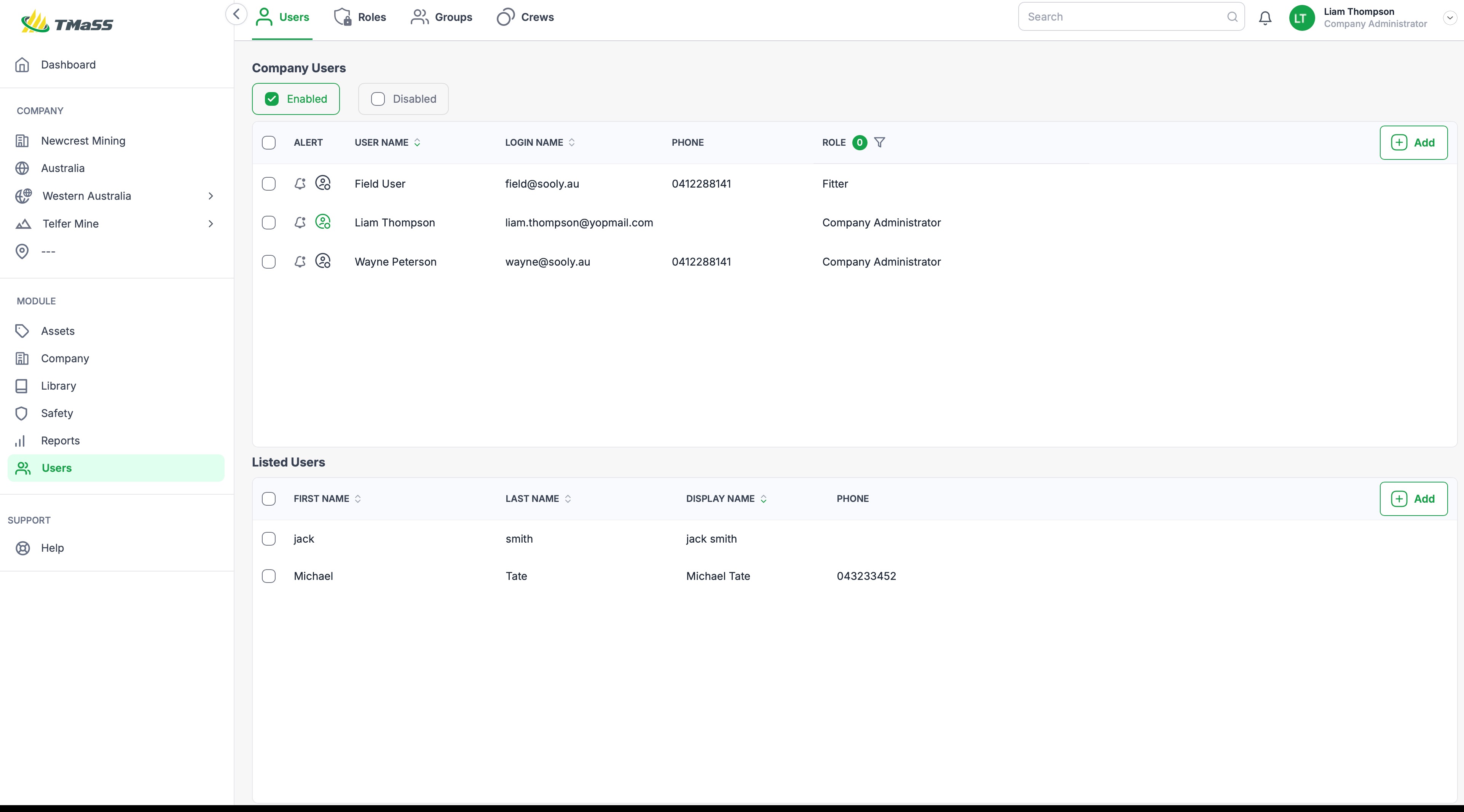Open the Role filter funnel icon

coord(879,143)
